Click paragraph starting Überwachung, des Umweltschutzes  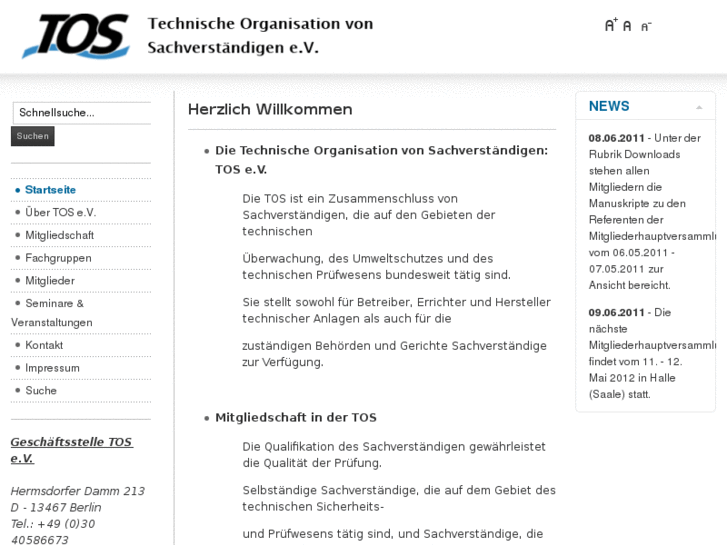tap(376, 267)
